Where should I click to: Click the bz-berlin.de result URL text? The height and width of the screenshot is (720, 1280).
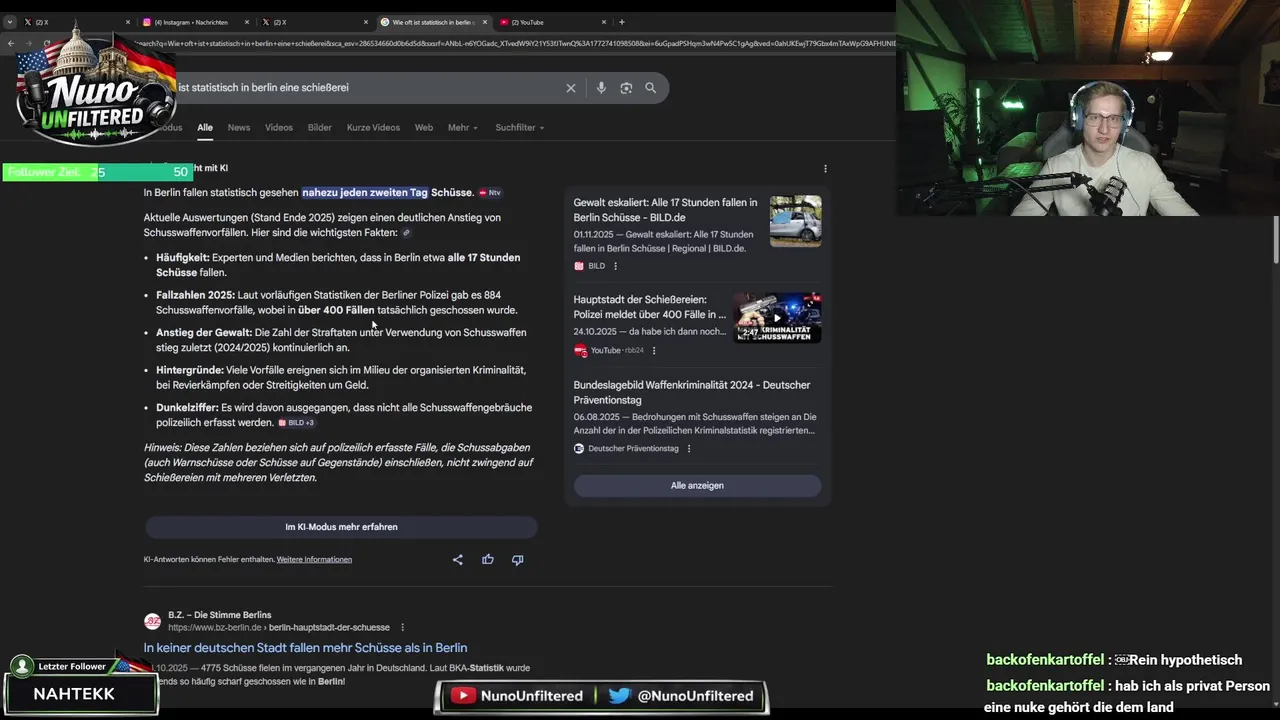coord(279,628)
